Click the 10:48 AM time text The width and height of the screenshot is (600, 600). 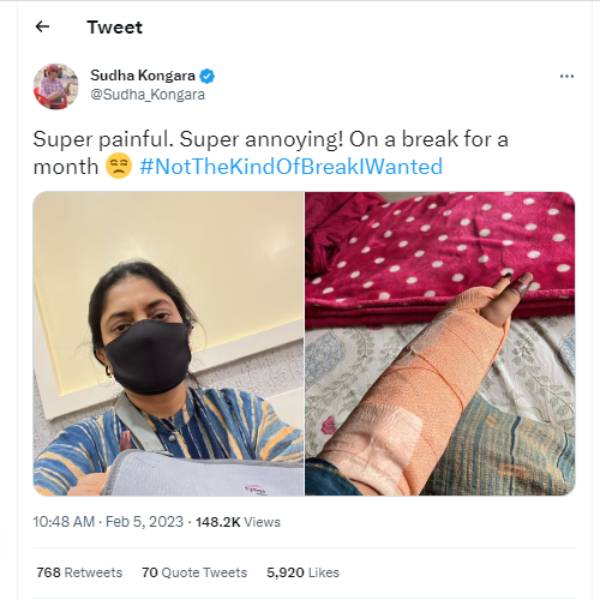65,522
